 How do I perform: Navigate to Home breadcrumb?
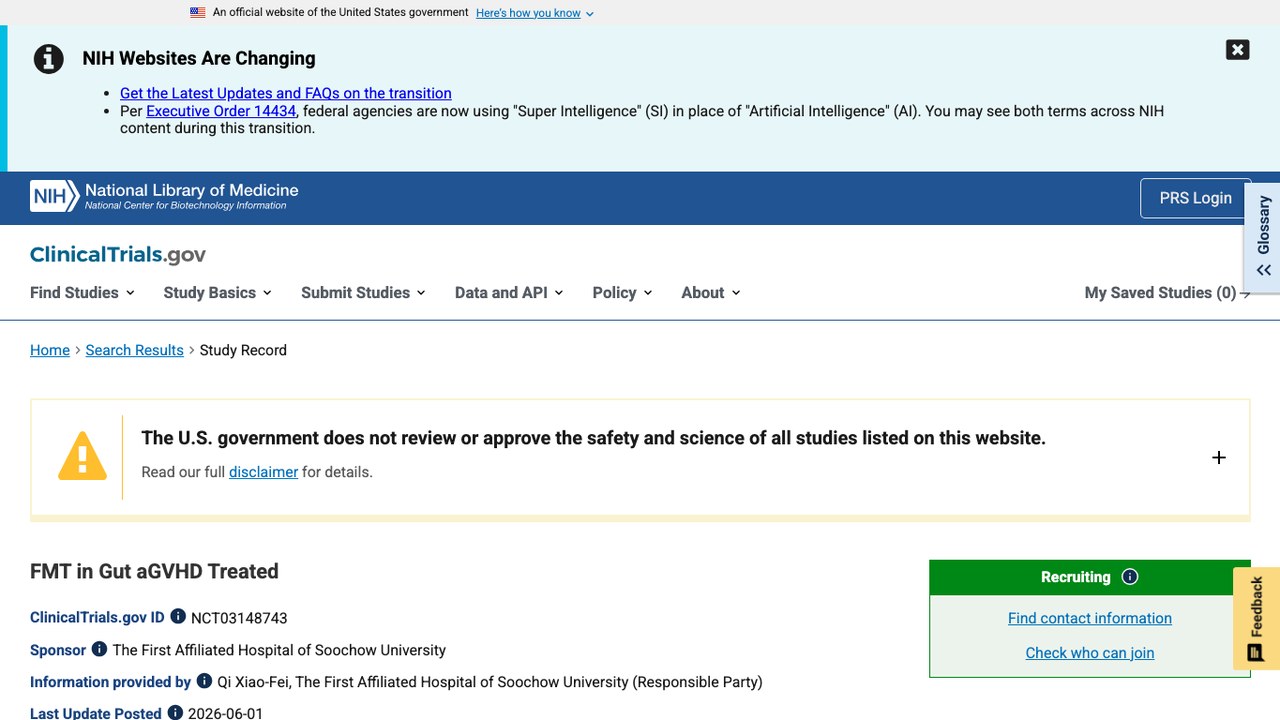(x=50, y=350)
